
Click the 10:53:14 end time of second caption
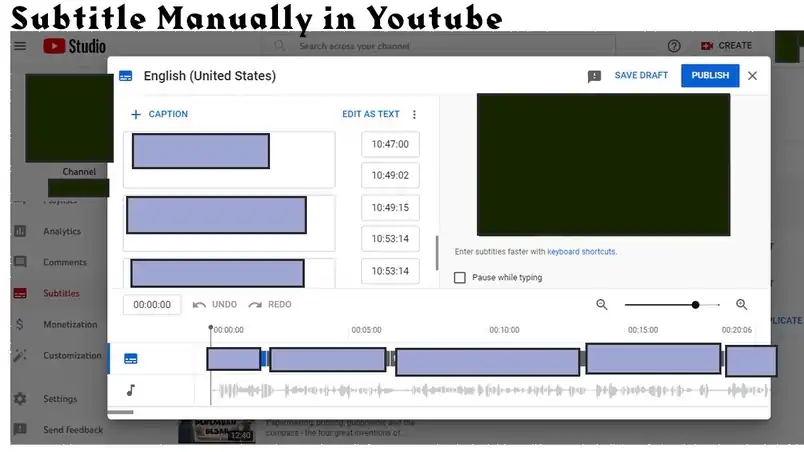390,238
